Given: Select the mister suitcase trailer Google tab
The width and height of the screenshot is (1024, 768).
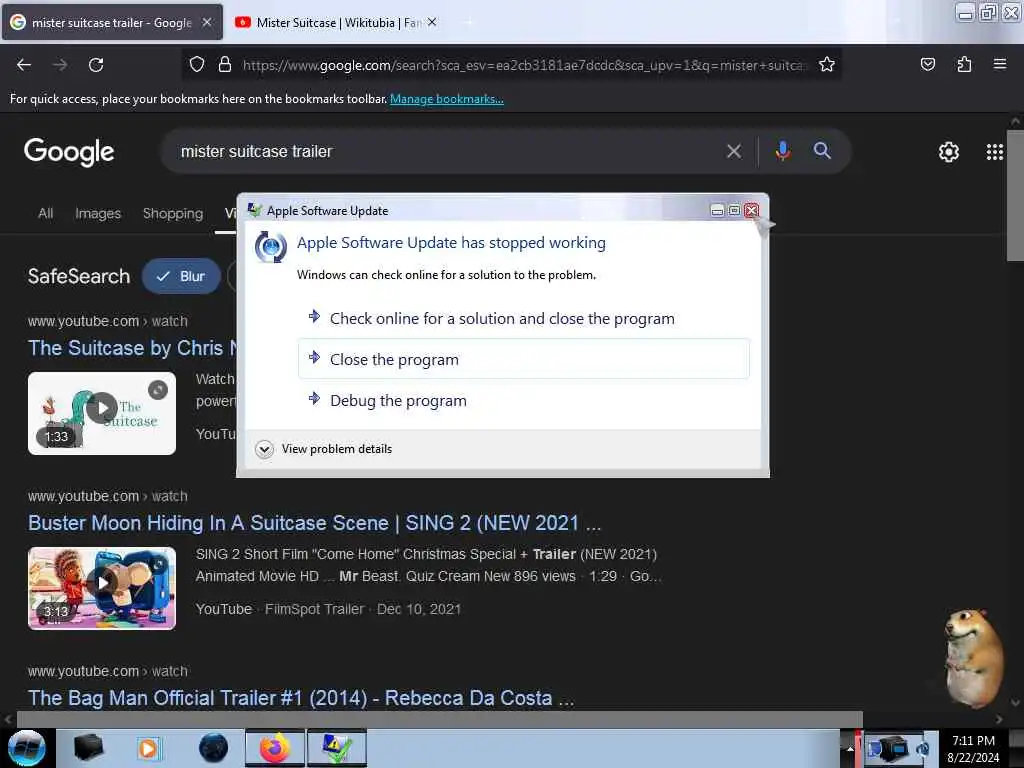Looking at the screenshot, I should 111,23.
